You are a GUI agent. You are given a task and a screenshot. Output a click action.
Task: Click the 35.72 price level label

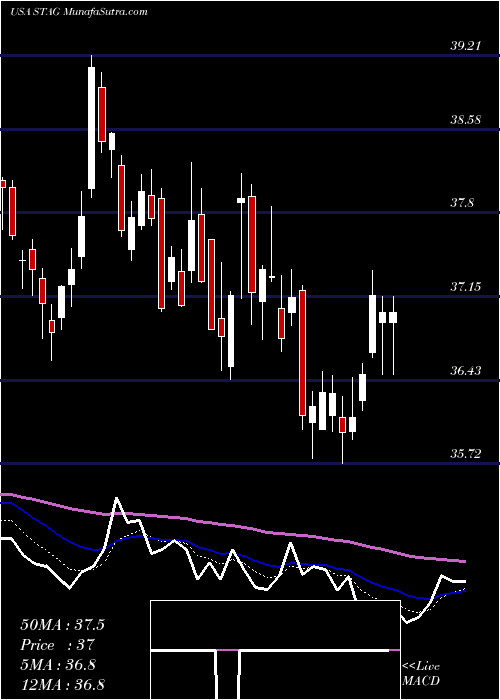point(466,454)
